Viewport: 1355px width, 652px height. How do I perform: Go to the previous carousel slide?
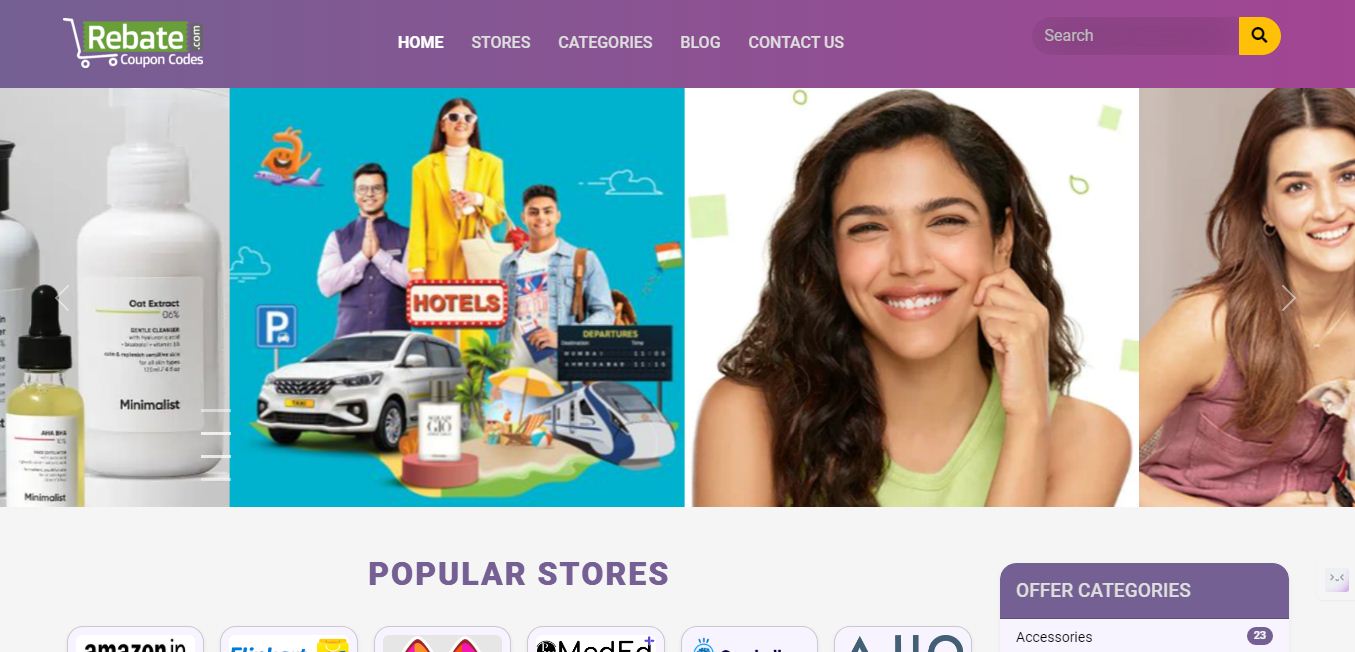click(63, 298)
